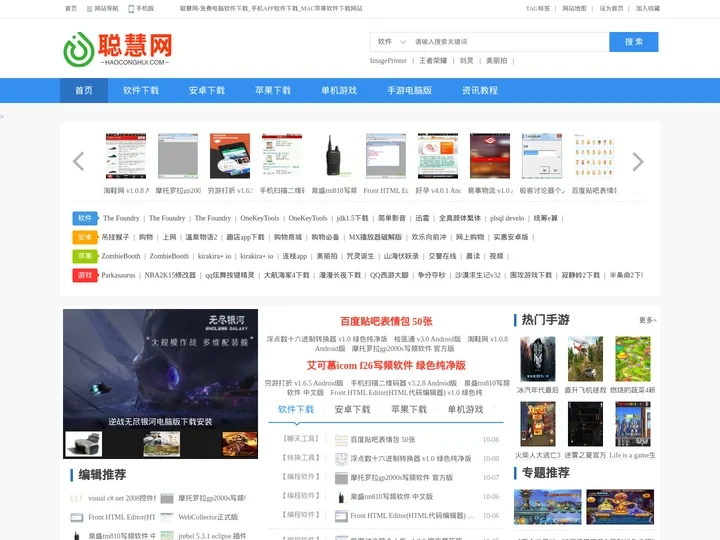Open the 摩托罗拉gp200 carousel thumbnail
720x540 pixels.
178,156
